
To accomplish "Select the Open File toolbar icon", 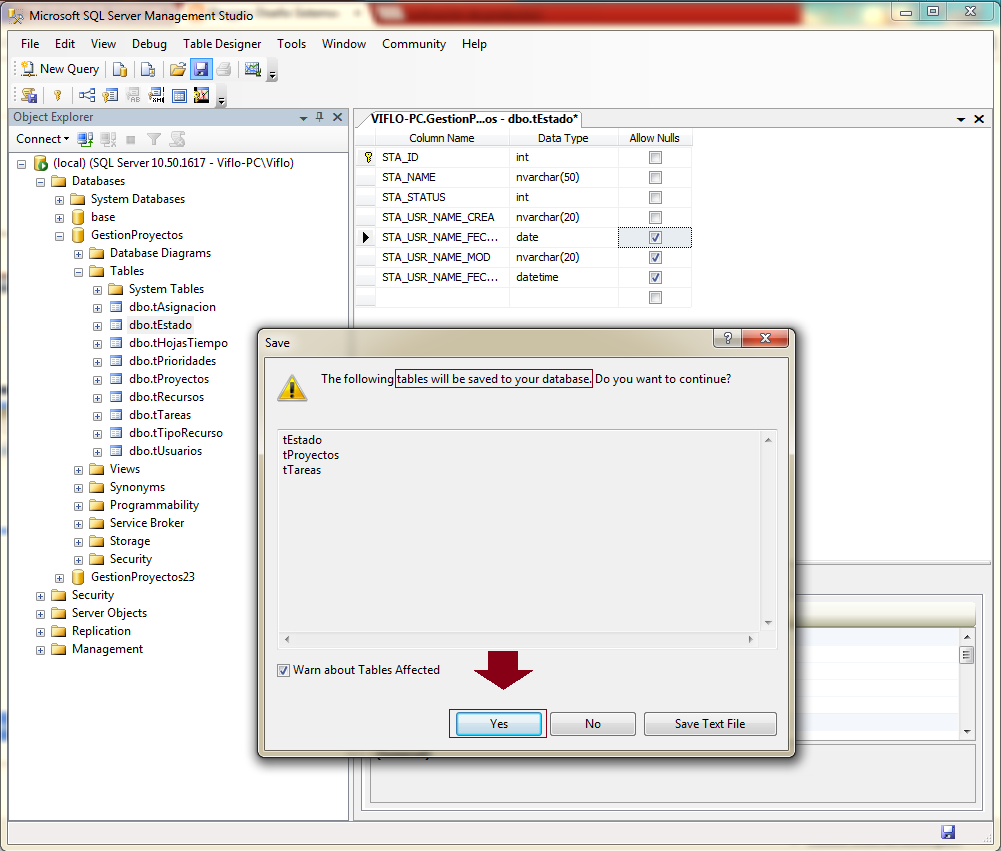I will point(177,68).
